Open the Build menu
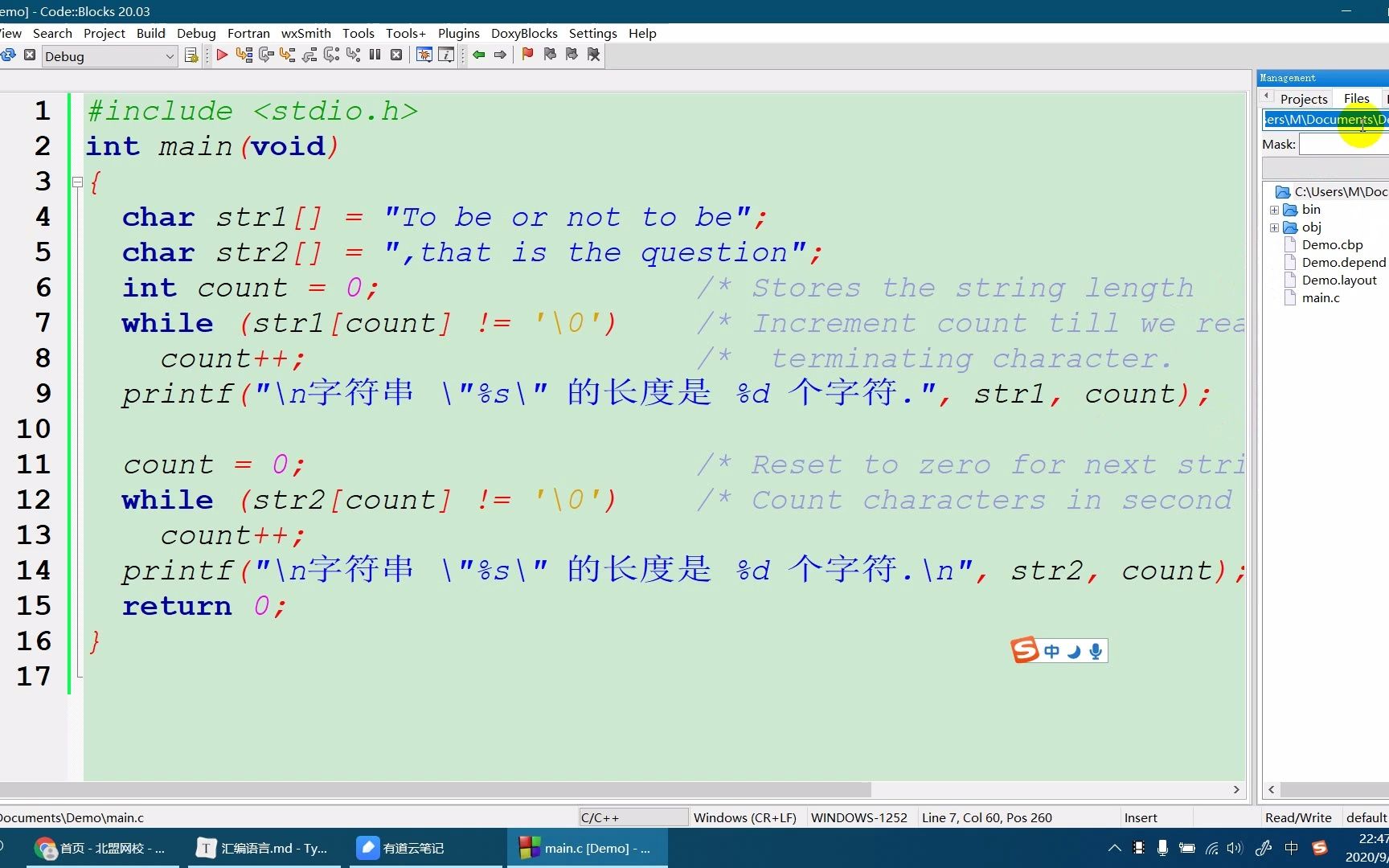This screenshot has height=868, width=1389. pyautogui.click(x=151, y=33)
